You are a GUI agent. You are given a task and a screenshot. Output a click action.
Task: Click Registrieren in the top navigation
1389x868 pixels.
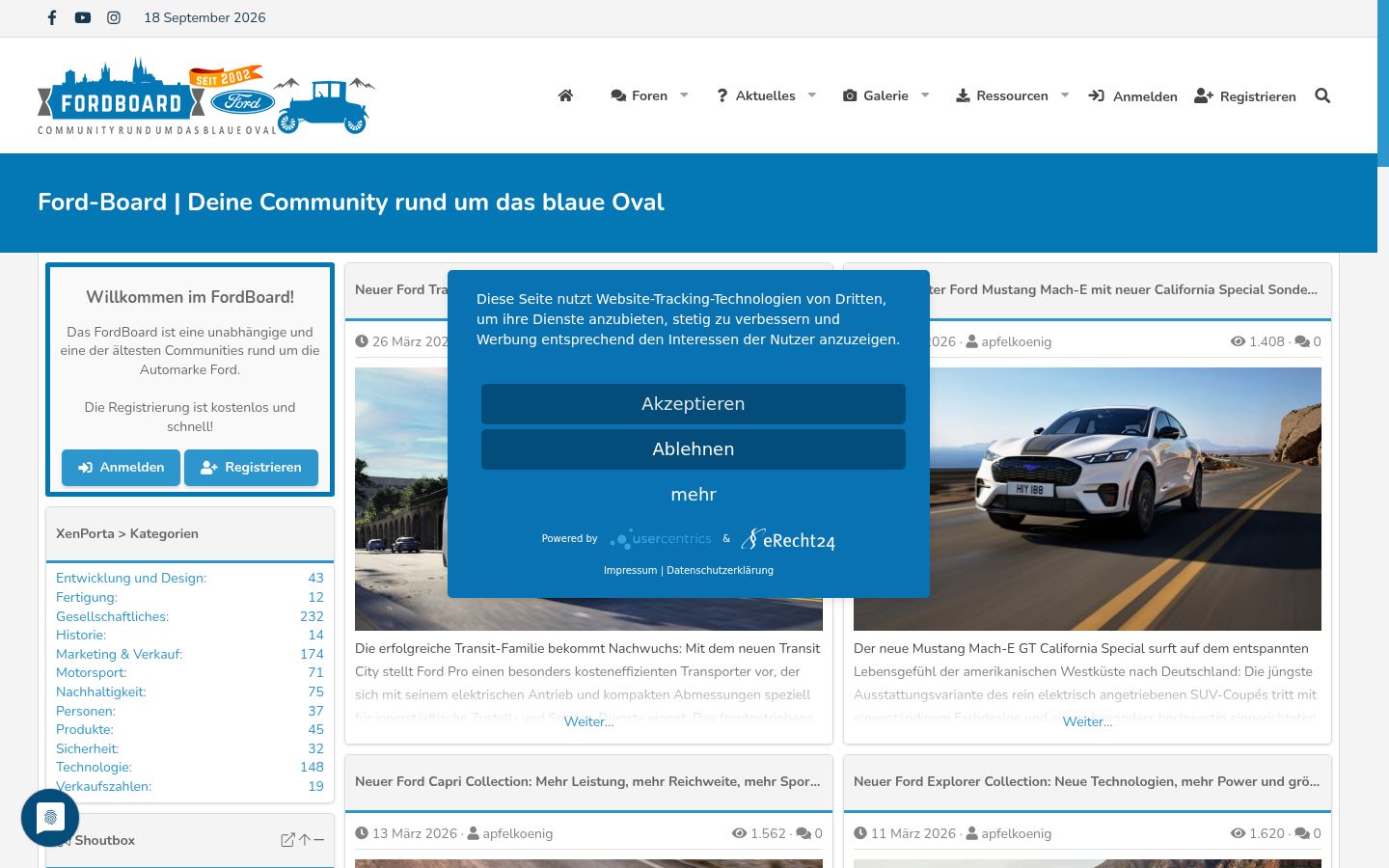pos(1245,96)
